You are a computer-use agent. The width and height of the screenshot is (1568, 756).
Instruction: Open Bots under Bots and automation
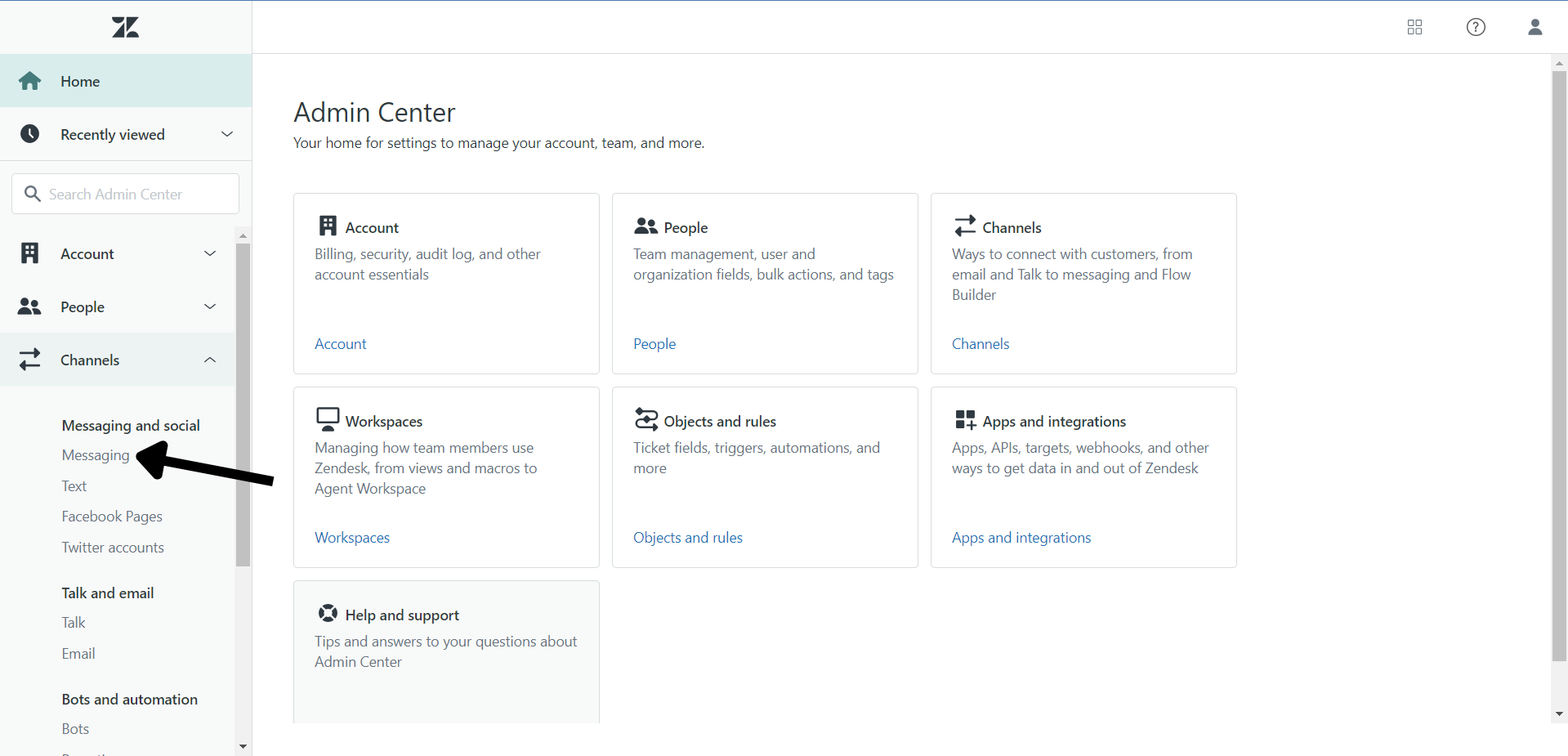click(75, 729)
